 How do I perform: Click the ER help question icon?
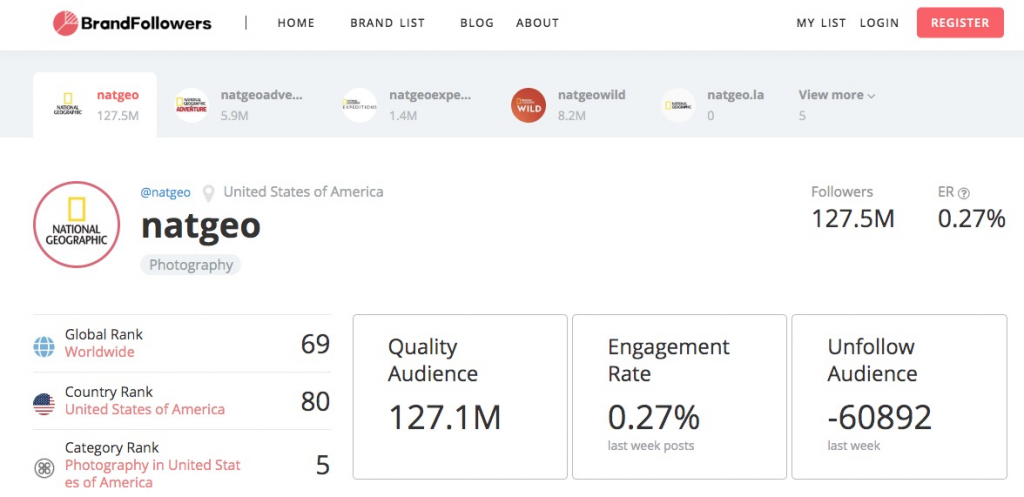point(964,193)
